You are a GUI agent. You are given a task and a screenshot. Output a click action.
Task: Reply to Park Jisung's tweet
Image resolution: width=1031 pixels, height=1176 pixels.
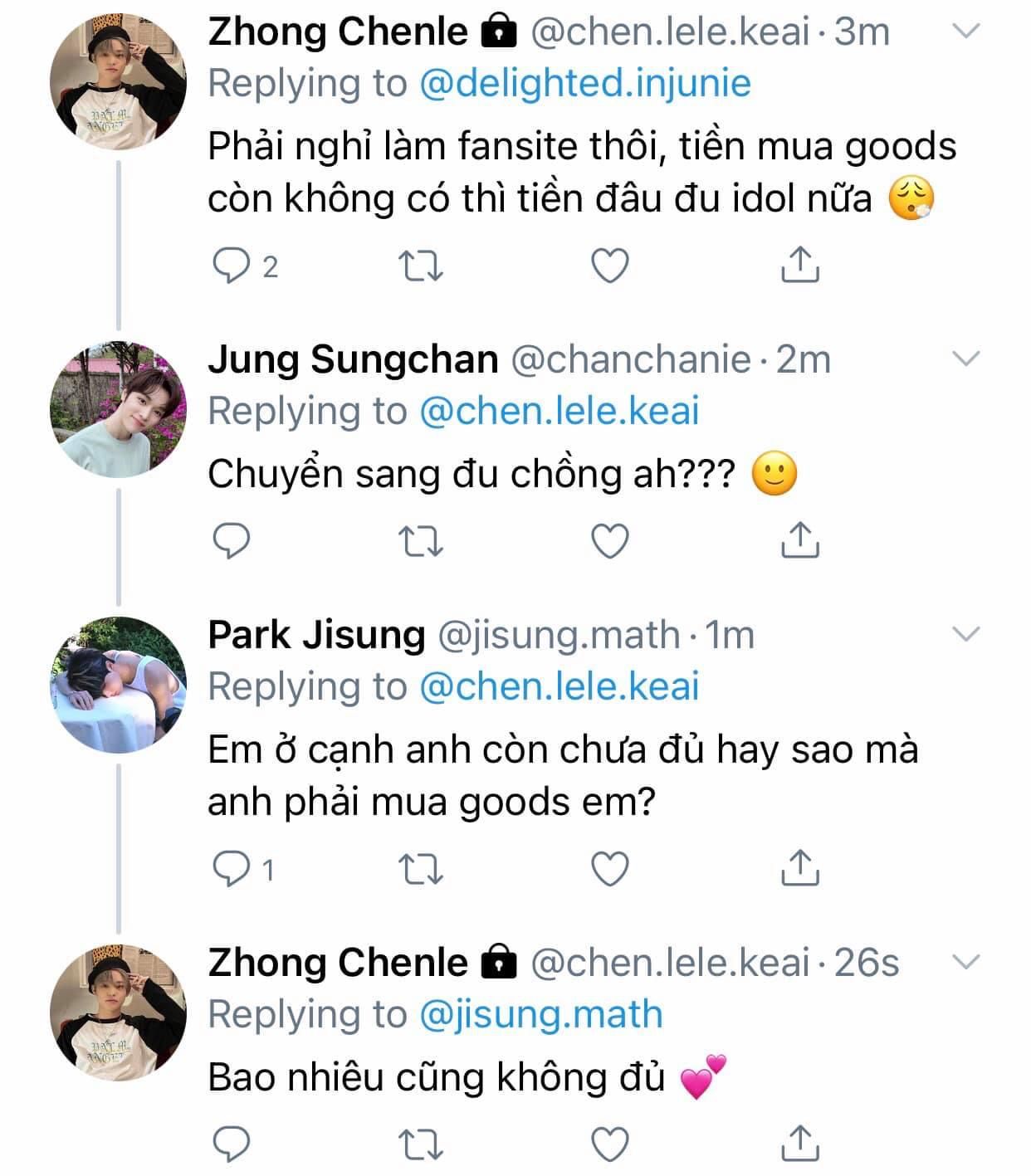(x=232, y=869)
